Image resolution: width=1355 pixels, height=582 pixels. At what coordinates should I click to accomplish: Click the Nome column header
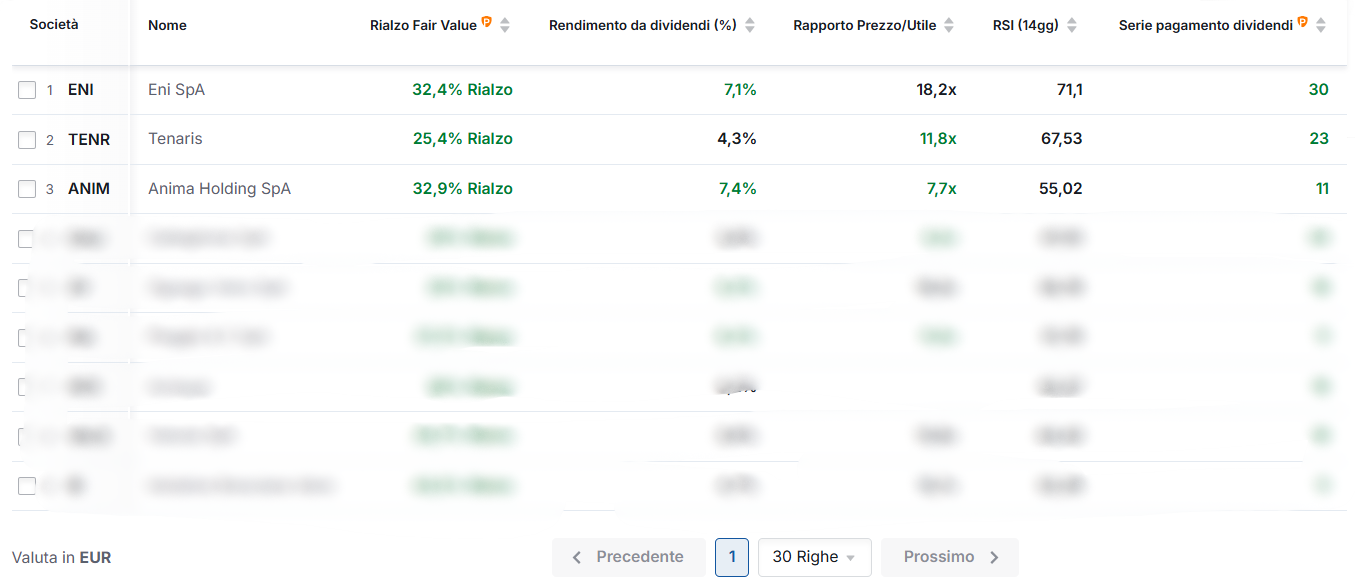[167, 25]
